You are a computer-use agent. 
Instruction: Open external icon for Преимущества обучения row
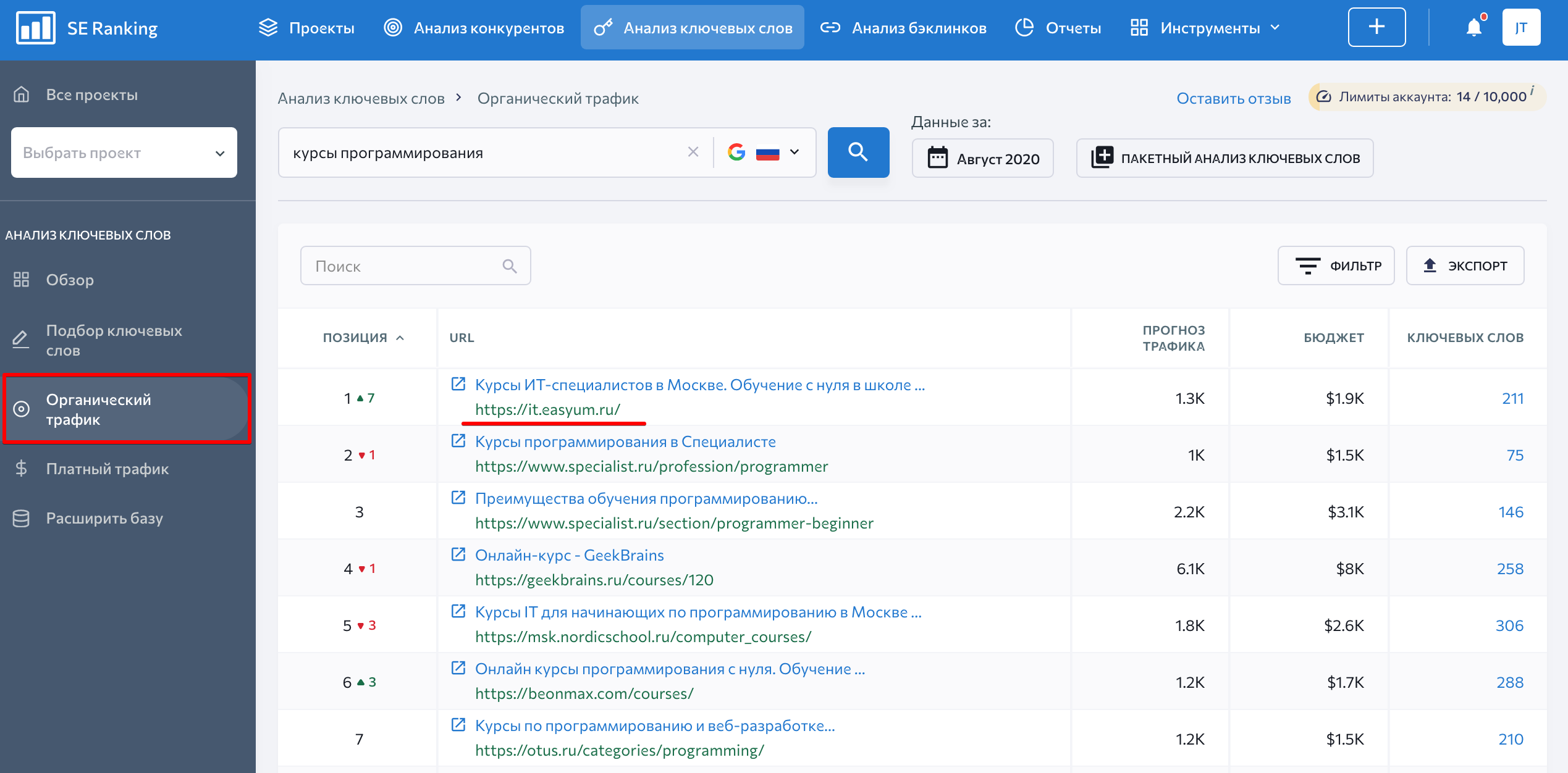coord(458,498)
